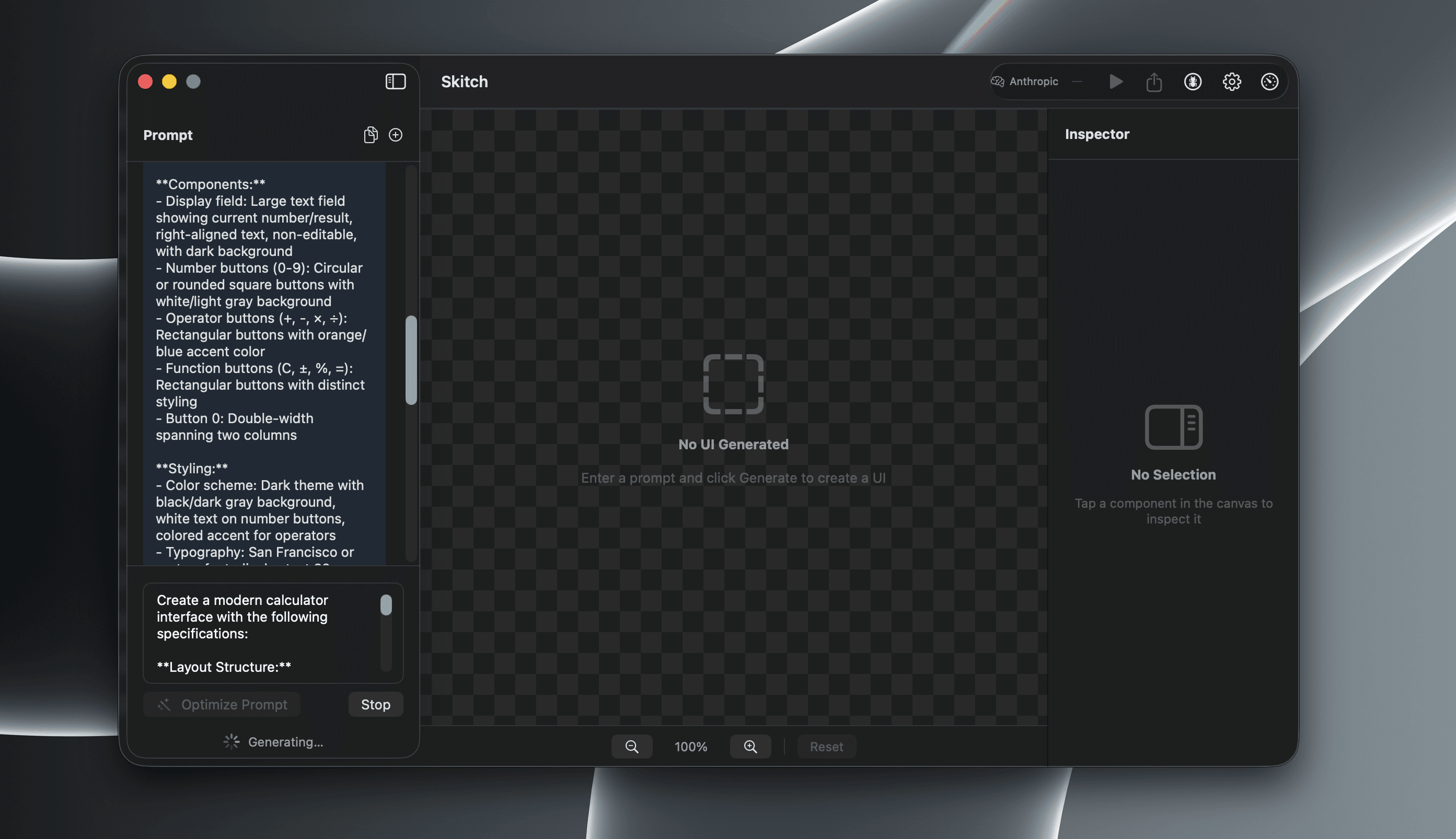1456x839 pixels.
Task: Zoom out the canvas
Action: coord(632,746)
